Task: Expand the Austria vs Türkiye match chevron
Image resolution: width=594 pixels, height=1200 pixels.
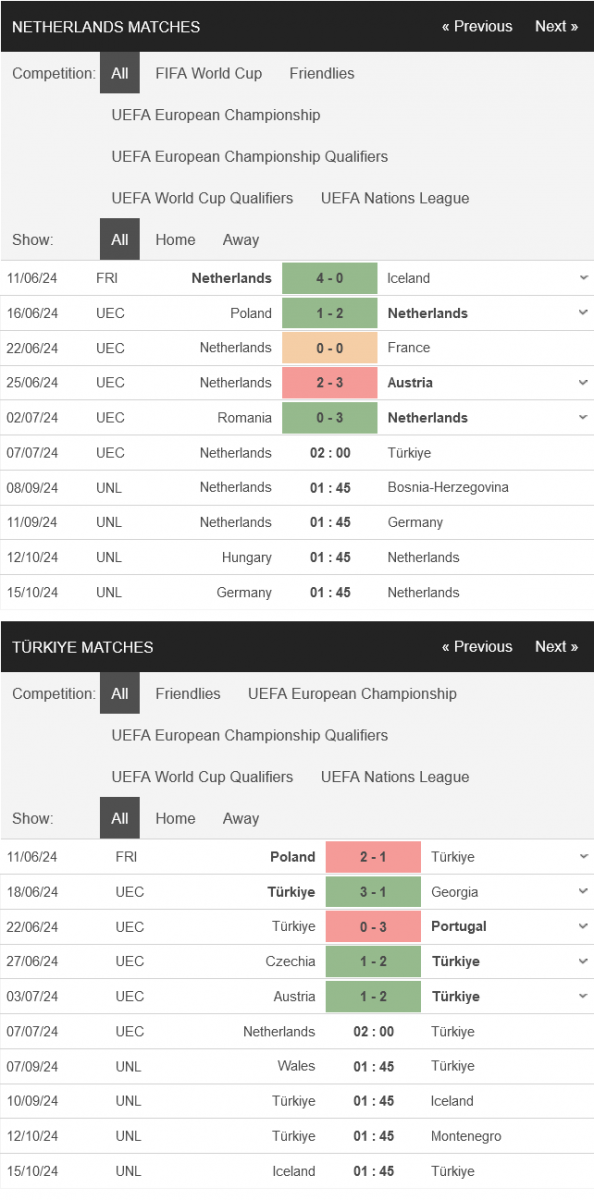Action: pos(583,996)
